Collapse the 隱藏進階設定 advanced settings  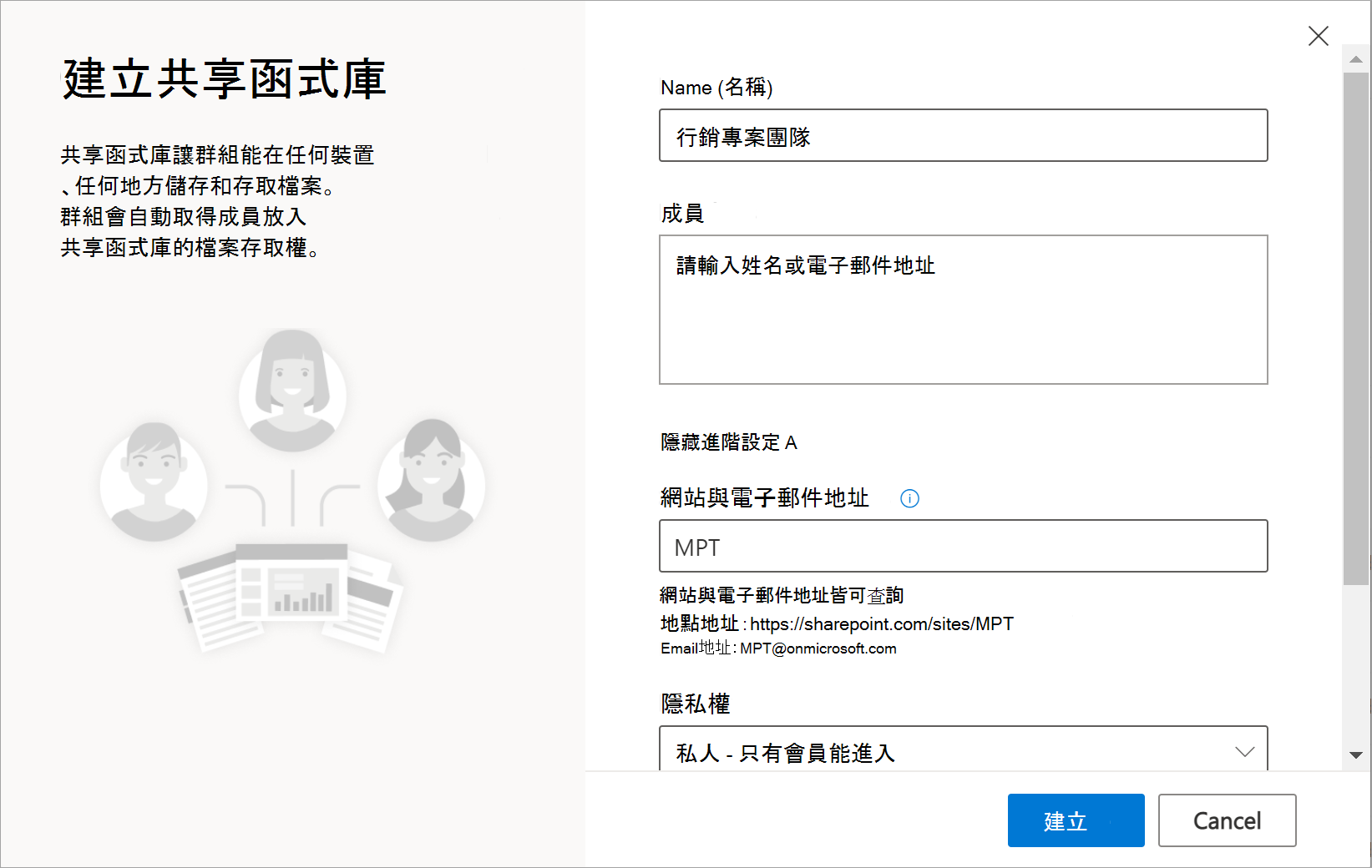point(728,442)
